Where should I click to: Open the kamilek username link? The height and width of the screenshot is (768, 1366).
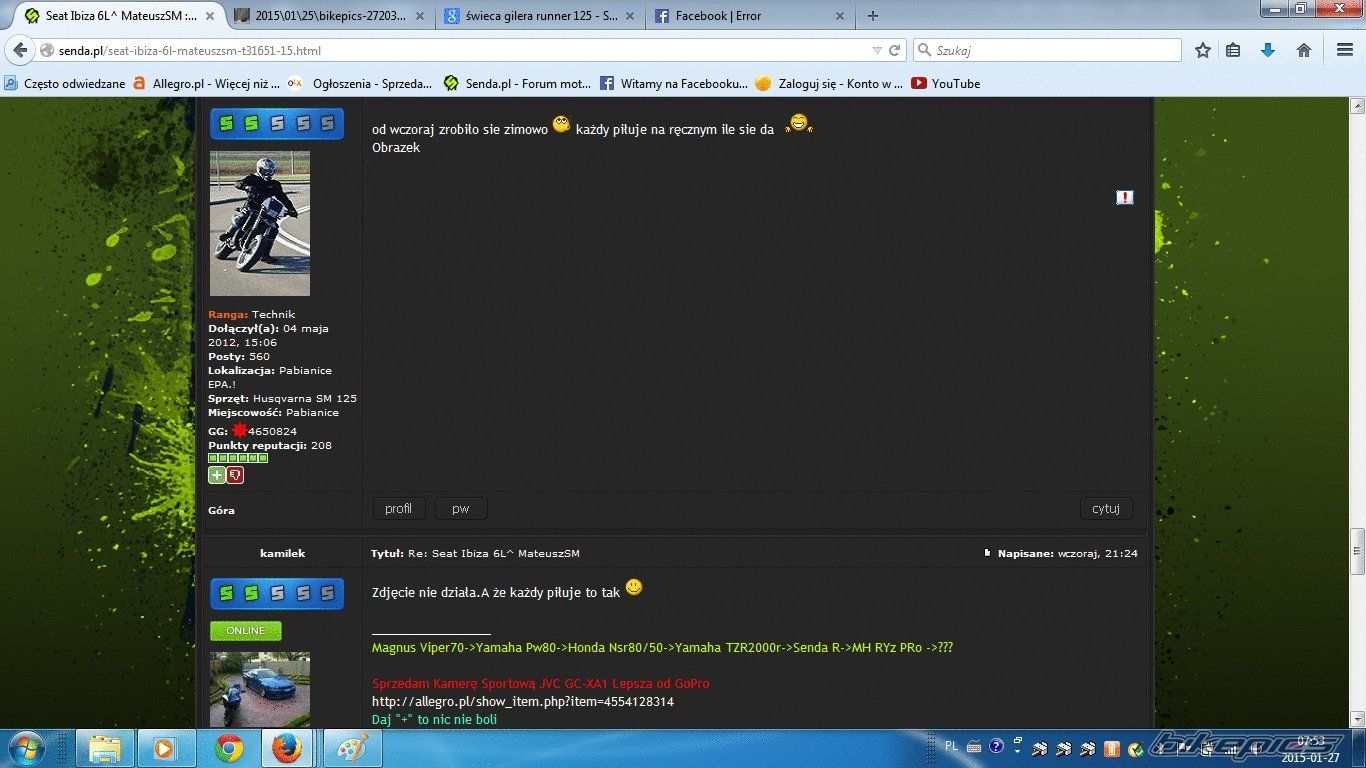(x=283, y=553)
